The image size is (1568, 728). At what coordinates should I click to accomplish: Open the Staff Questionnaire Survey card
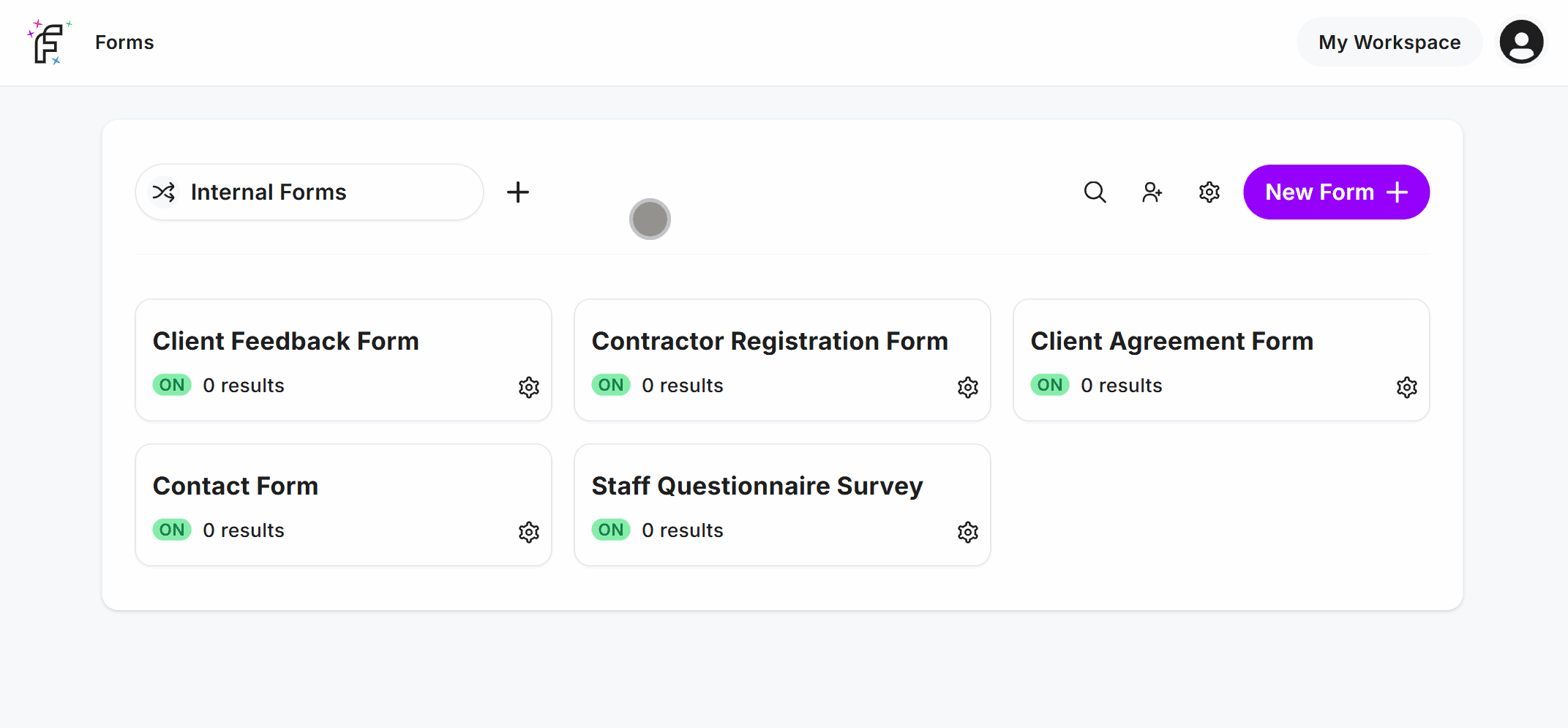(782, 505)
